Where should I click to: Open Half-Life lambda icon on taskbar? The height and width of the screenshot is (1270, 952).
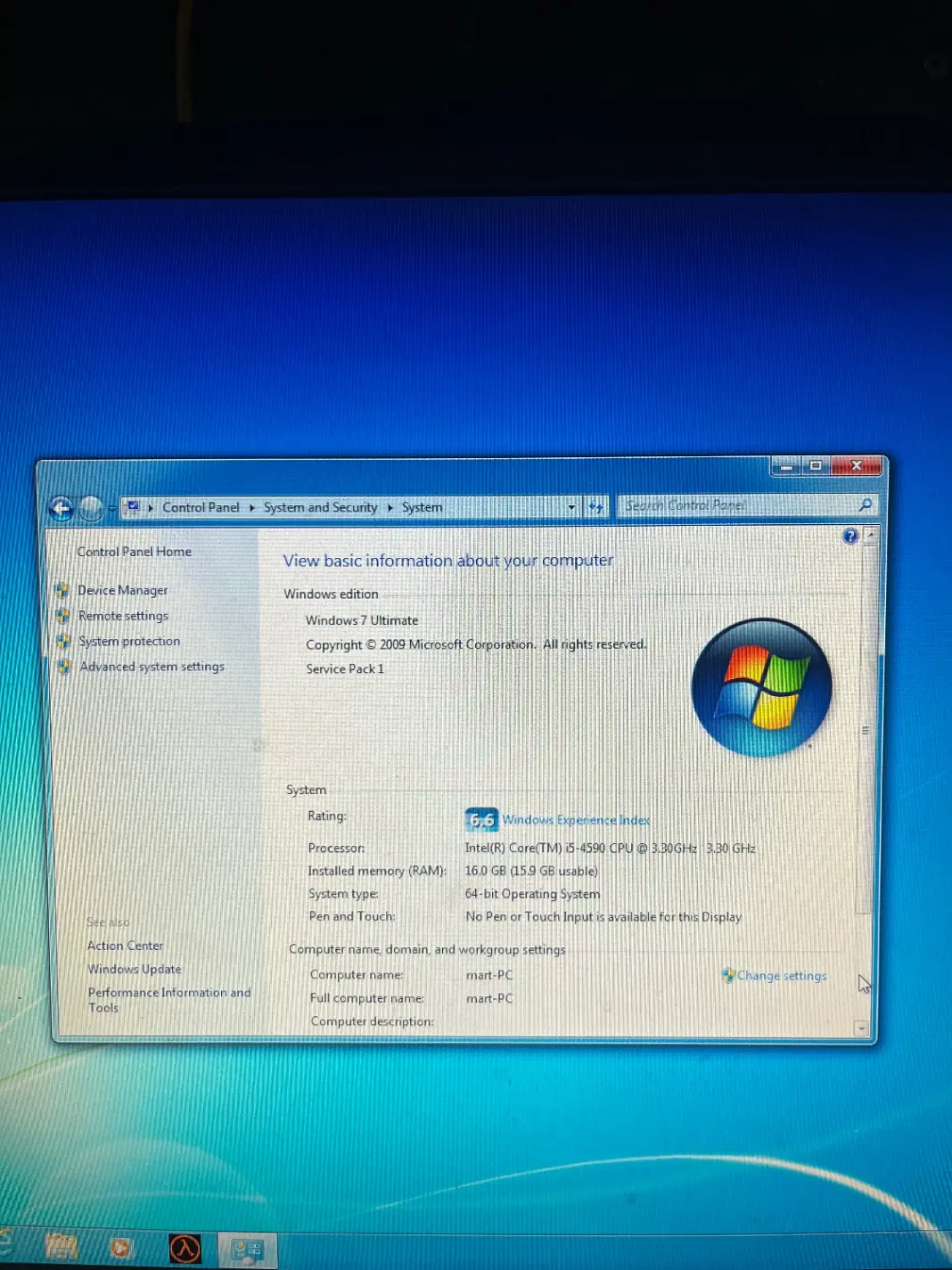tap(185, 1249)
